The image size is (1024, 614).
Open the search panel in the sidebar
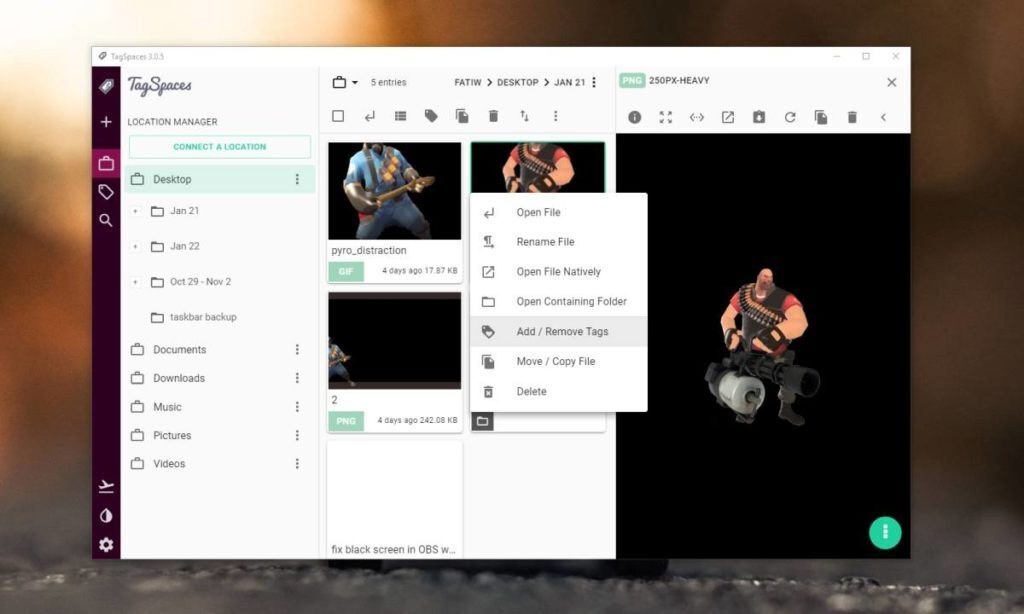106,220
